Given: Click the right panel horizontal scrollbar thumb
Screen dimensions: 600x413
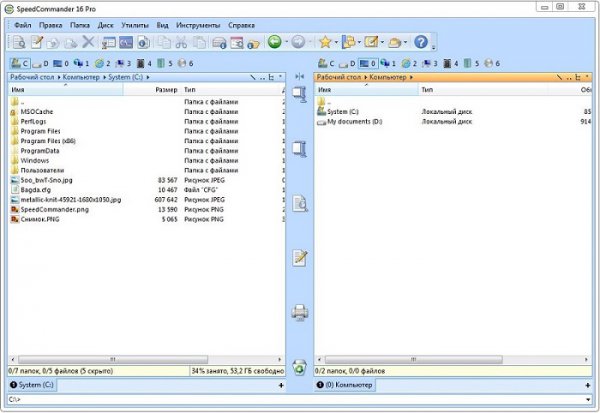Looking at the screenshot, I should 413,359.
